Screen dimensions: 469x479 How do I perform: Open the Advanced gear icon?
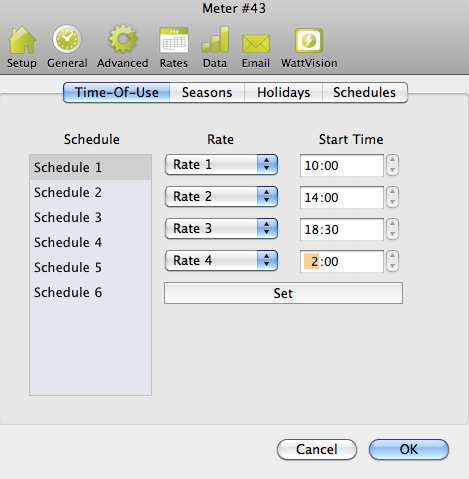pos(123,39)
